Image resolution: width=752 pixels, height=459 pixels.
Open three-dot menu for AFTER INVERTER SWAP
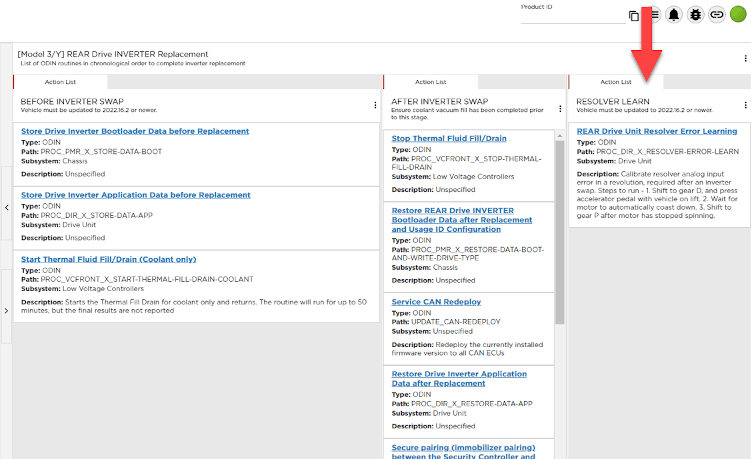[x=558, y=105]
